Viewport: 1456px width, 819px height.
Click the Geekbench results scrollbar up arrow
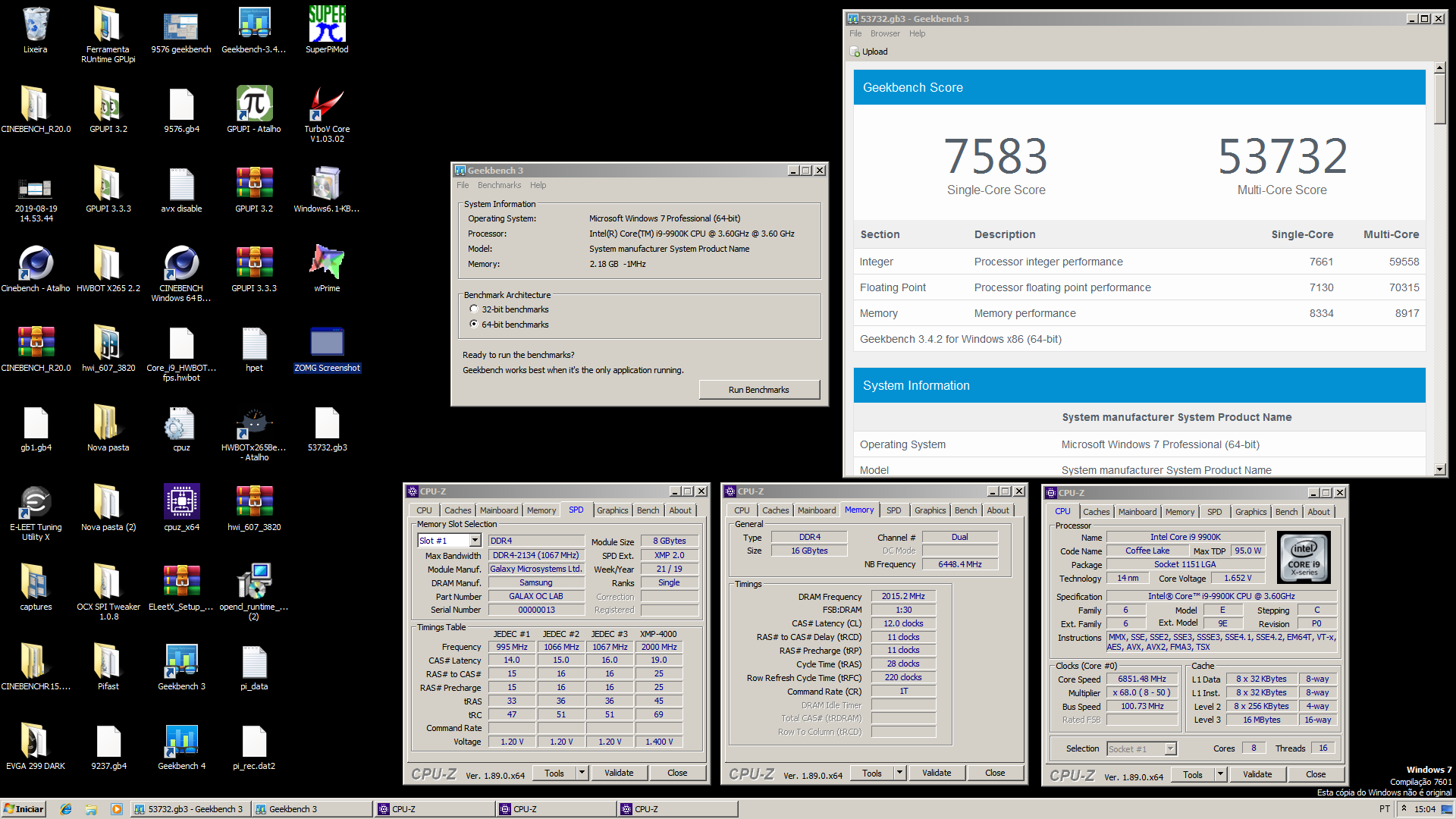(1440, 68)
